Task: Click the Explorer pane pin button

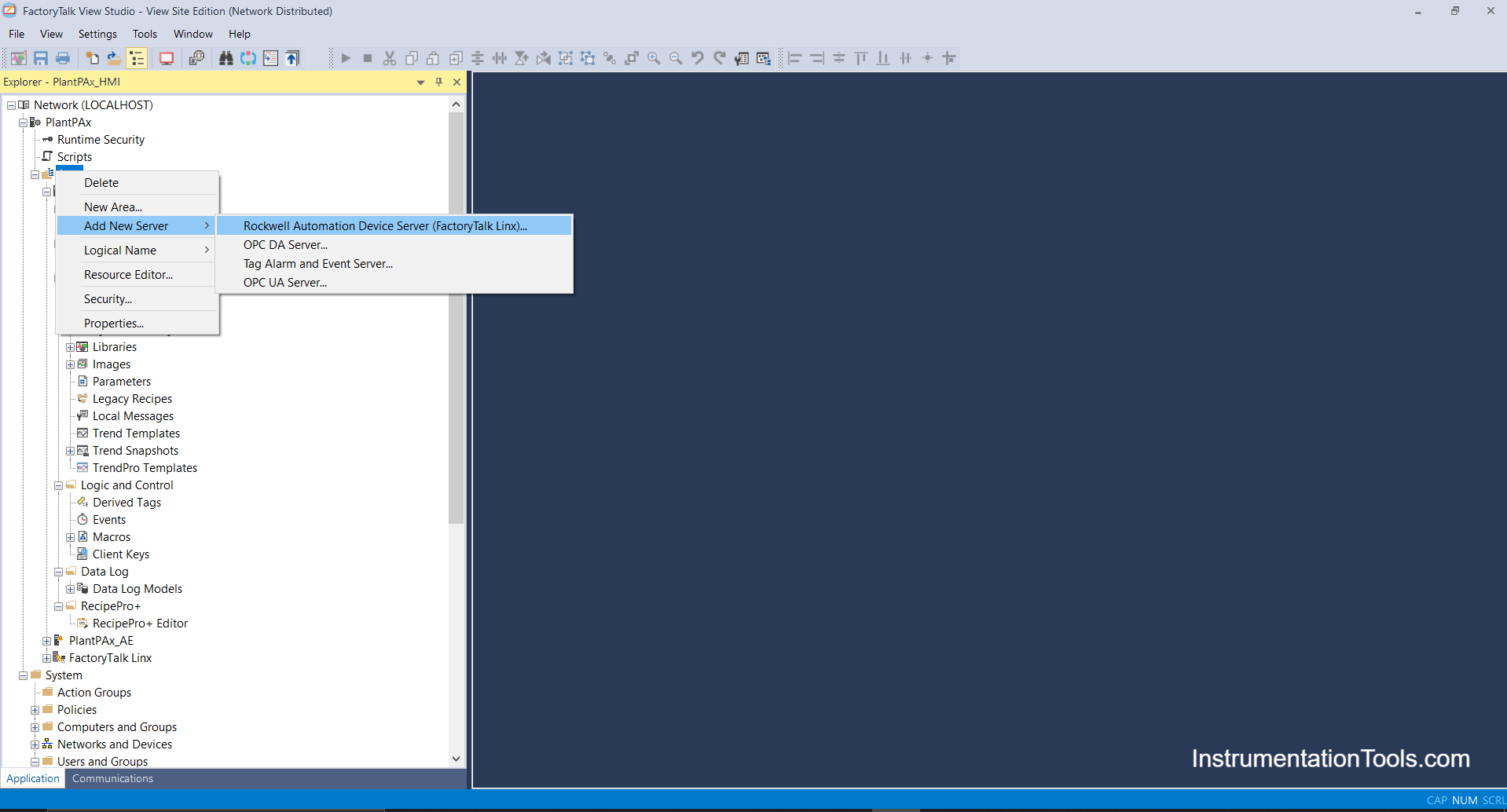Action: [438, 82]
